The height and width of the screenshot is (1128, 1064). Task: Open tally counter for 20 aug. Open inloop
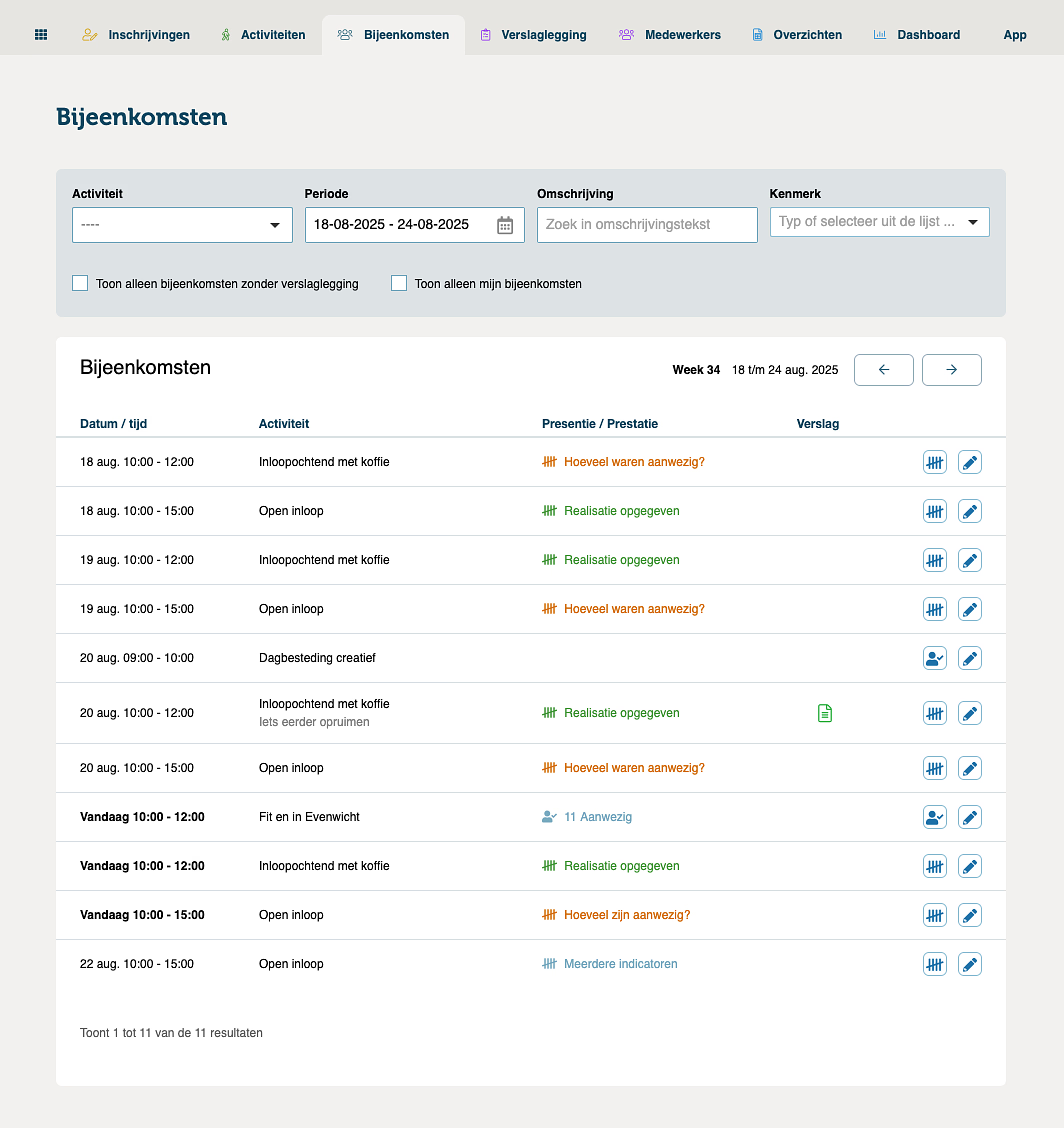point(935,768)
